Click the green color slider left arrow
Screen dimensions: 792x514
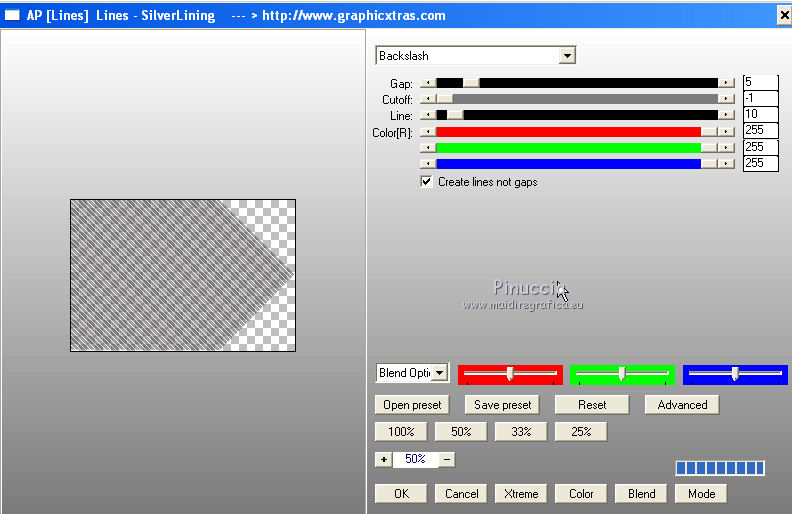[428, 148]
